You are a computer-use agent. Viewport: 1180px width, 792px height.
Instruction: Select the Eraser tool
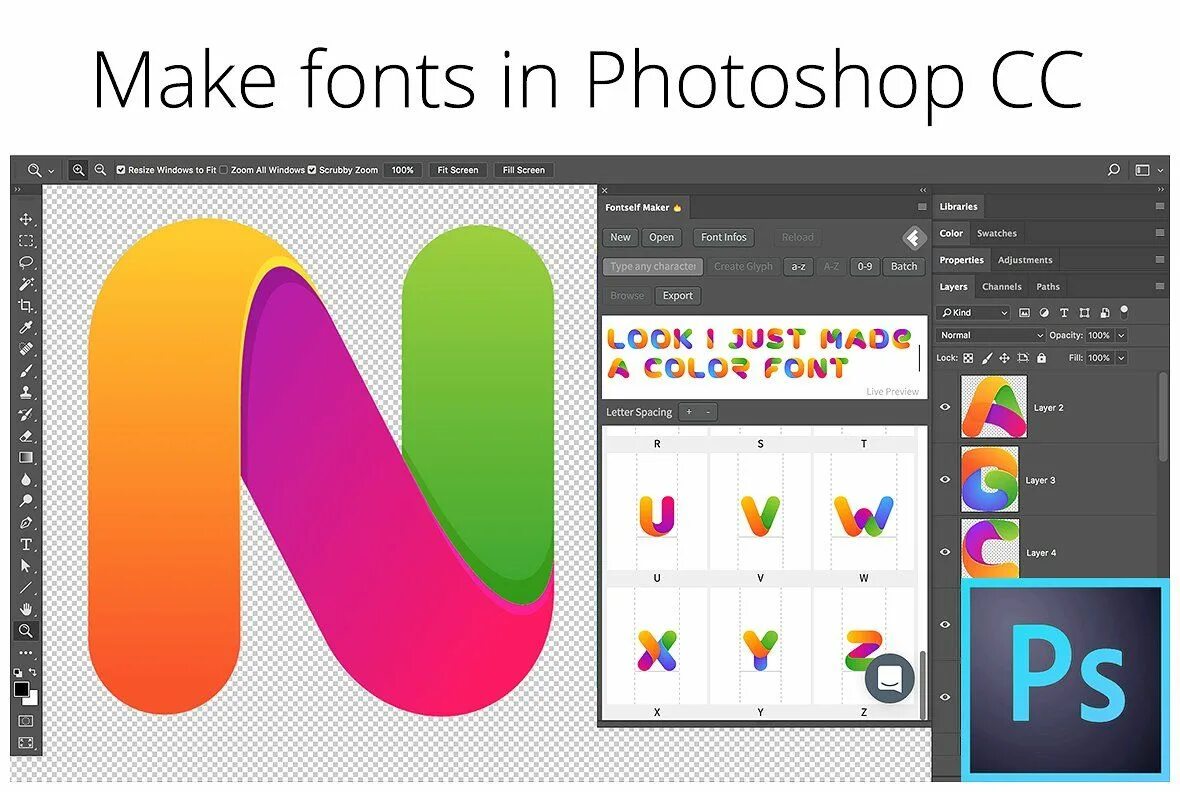pyautogui.click(x=26, y=436)
